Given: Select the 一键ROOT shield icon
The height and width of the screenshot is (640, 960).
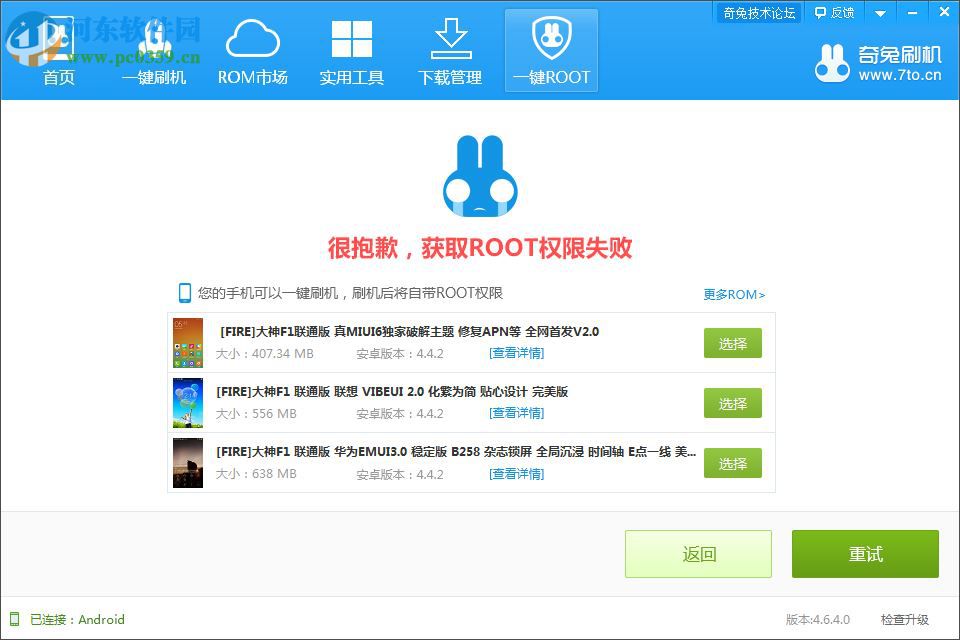Looking at the screenshot, I should [x=551, y=40].
